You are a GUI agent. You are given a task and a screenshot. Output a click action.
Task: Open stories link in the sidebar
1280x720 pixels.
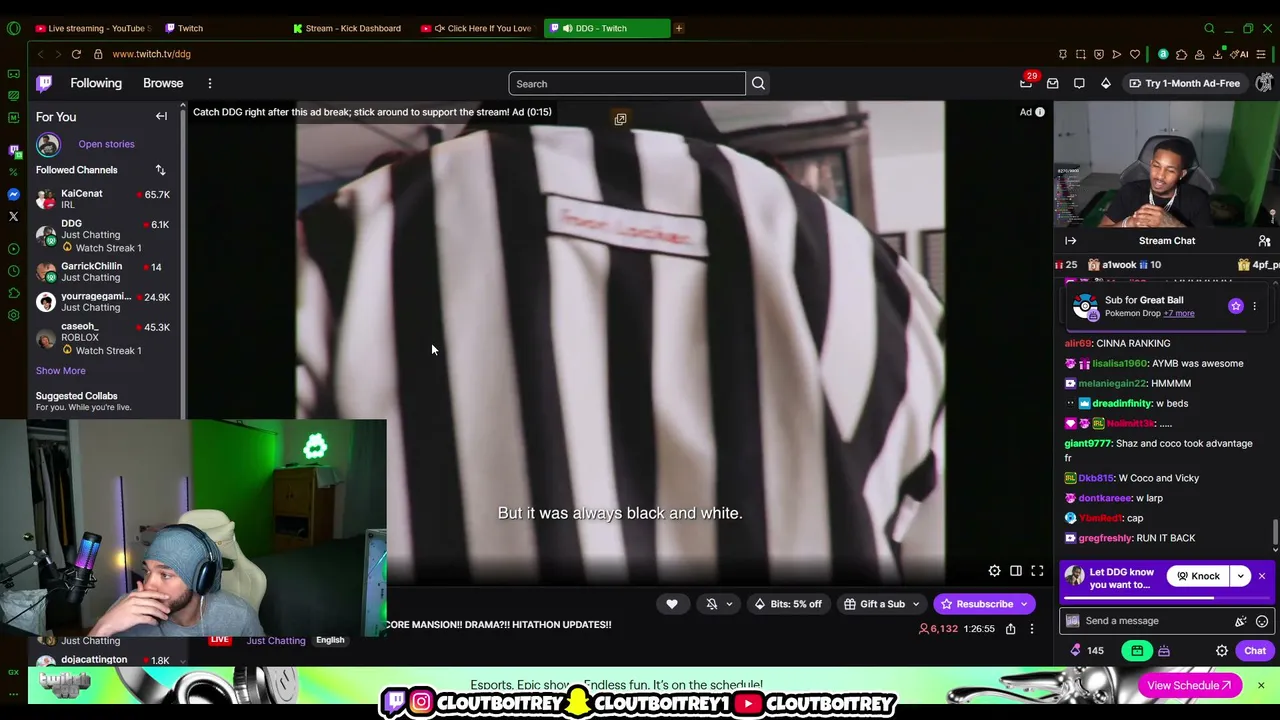click(106, 144)
